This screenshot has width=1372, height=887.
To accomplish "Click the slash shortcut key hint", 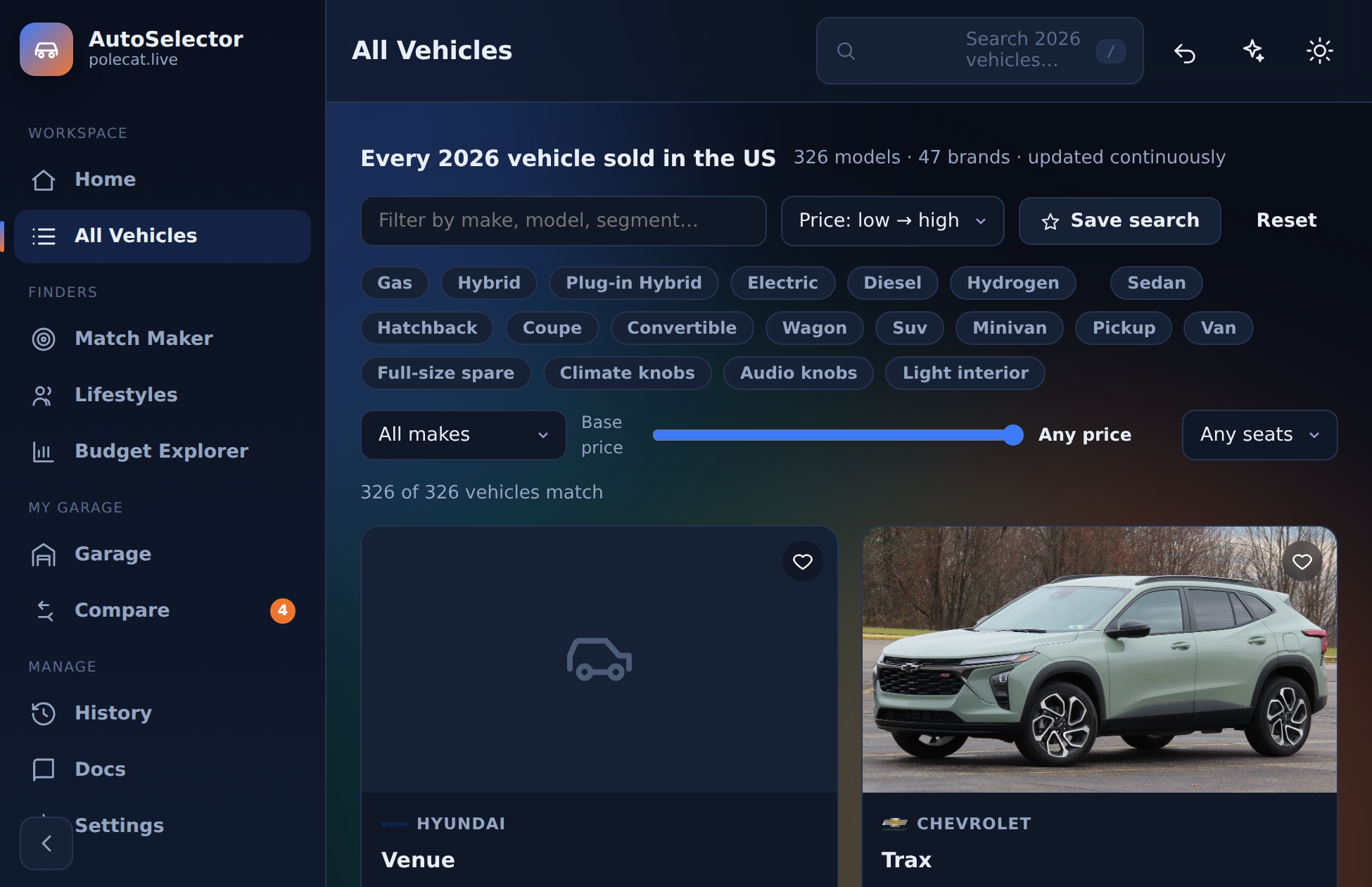I will click(1111, 51).
